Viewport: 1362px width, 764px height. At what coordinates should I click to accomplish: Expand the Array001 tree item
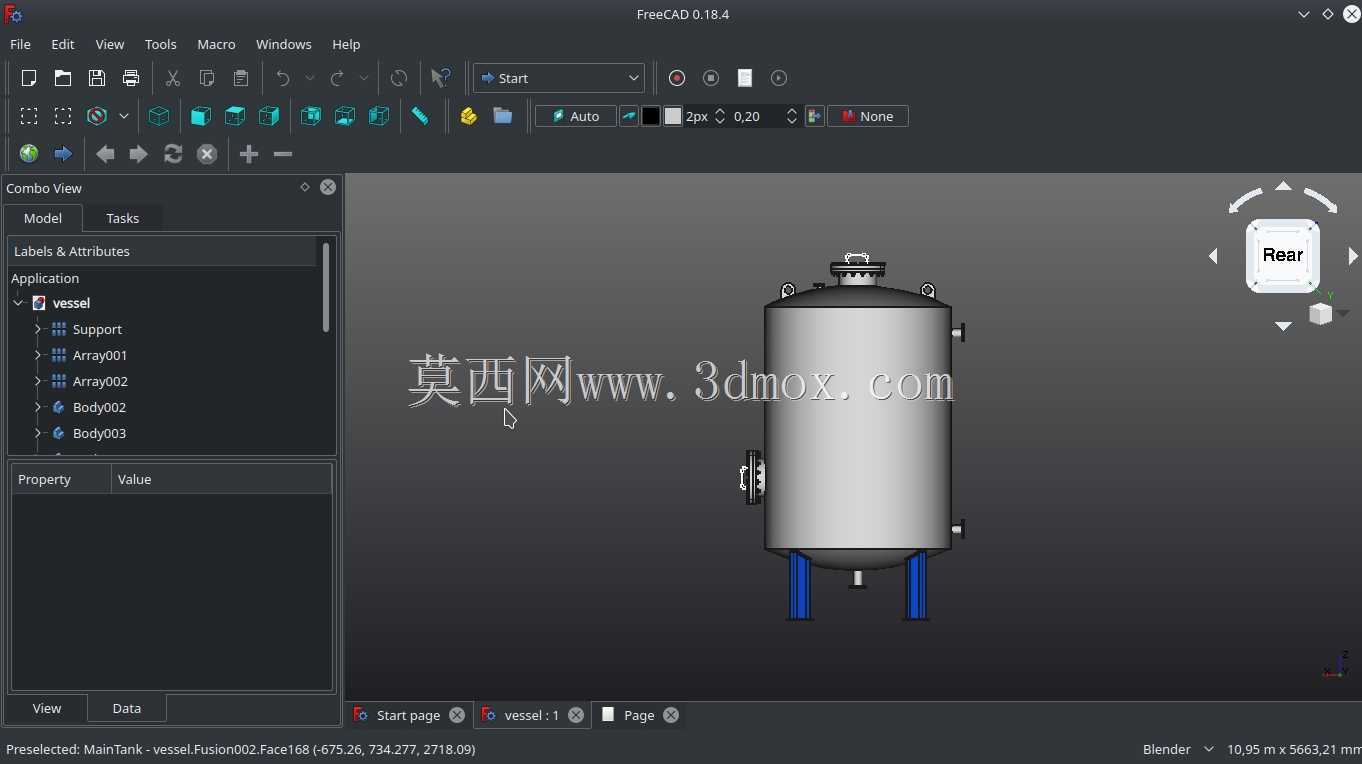pos(38,355)
